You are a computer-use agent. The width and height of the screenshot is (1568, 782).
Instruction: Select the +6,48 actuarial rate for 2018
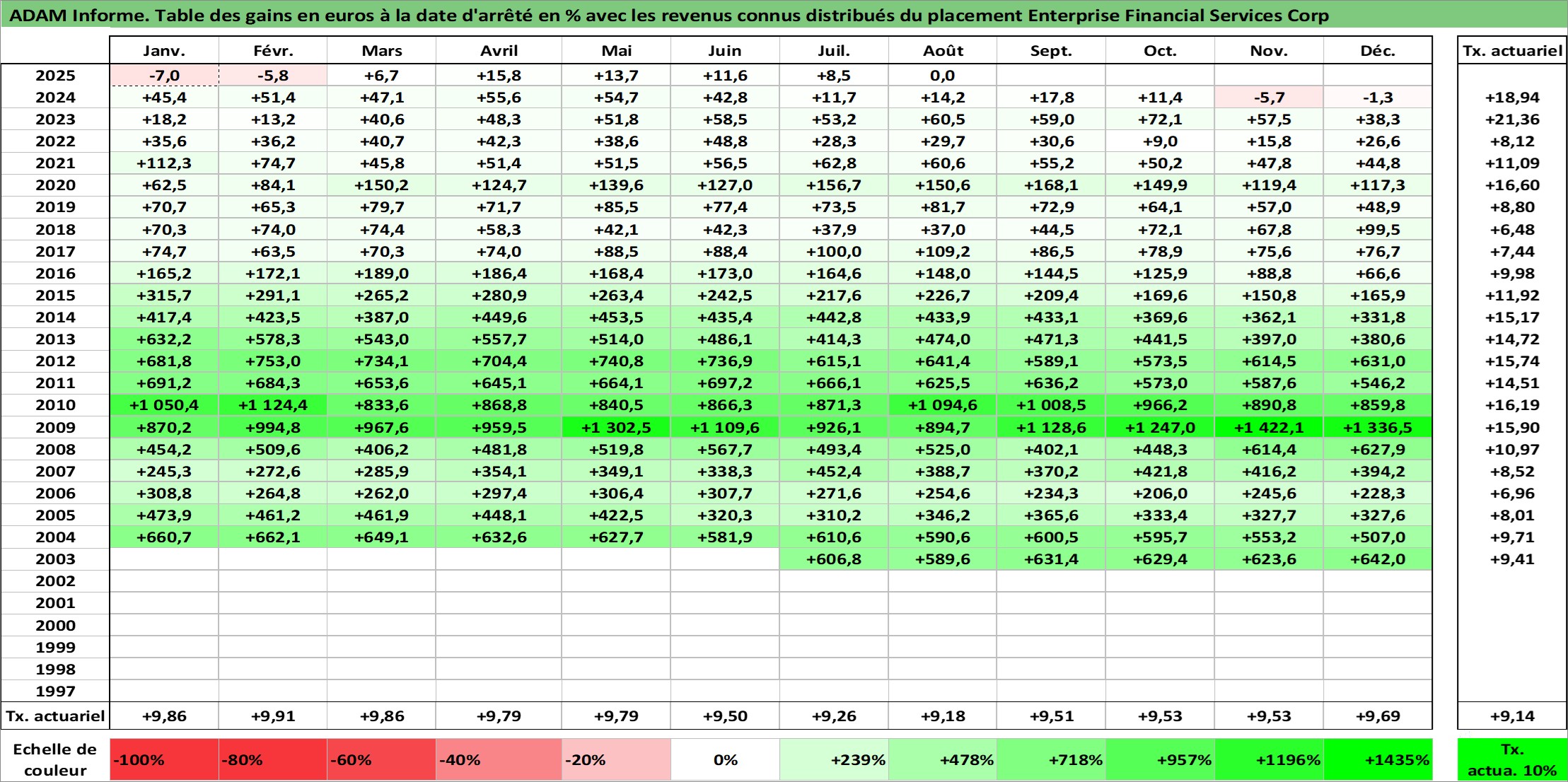[x=1512, y=230]
